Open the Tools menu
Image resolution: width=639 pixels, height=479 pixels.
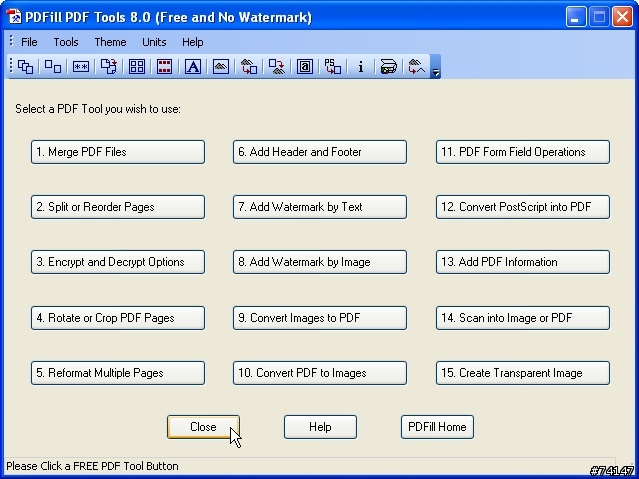[x=66, y=42]
